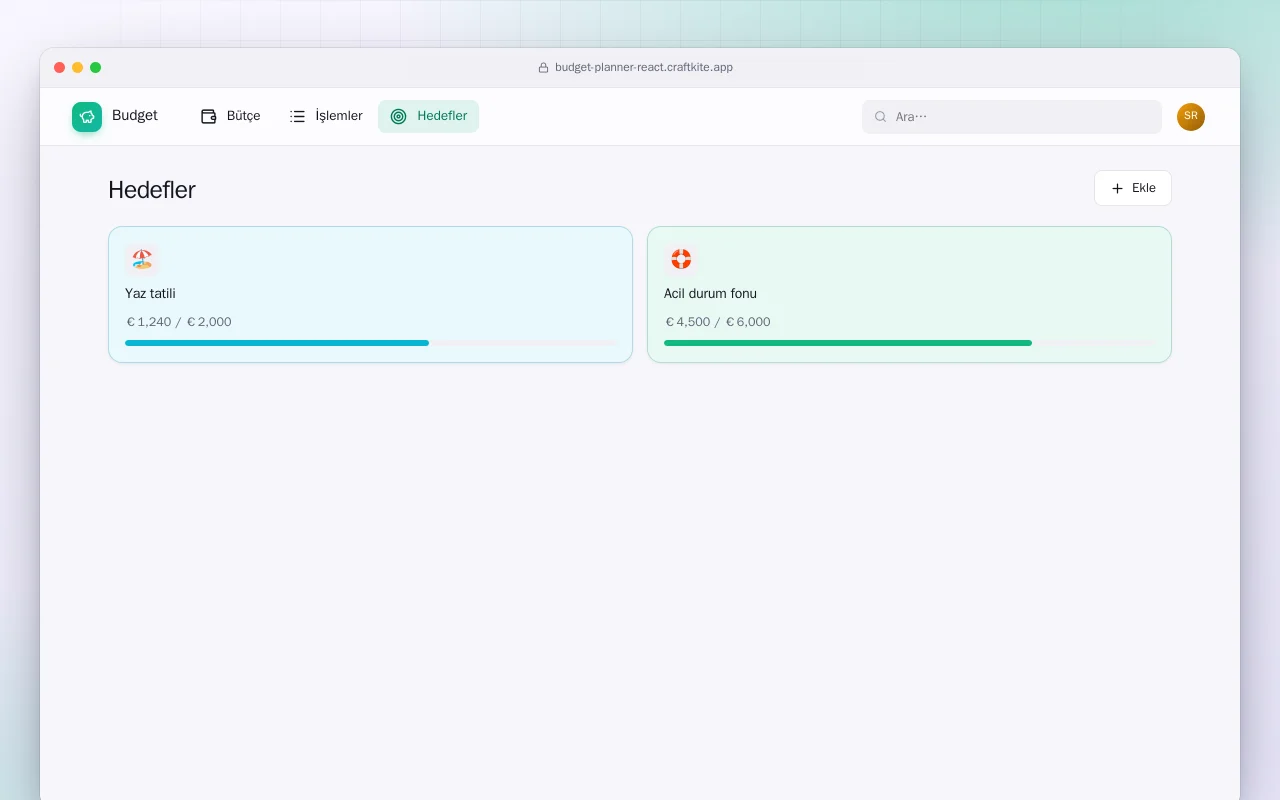Select the Hedefler tab
This screenshot has width=1280, height=800.
pyautogui.click(x=428, y=116)
